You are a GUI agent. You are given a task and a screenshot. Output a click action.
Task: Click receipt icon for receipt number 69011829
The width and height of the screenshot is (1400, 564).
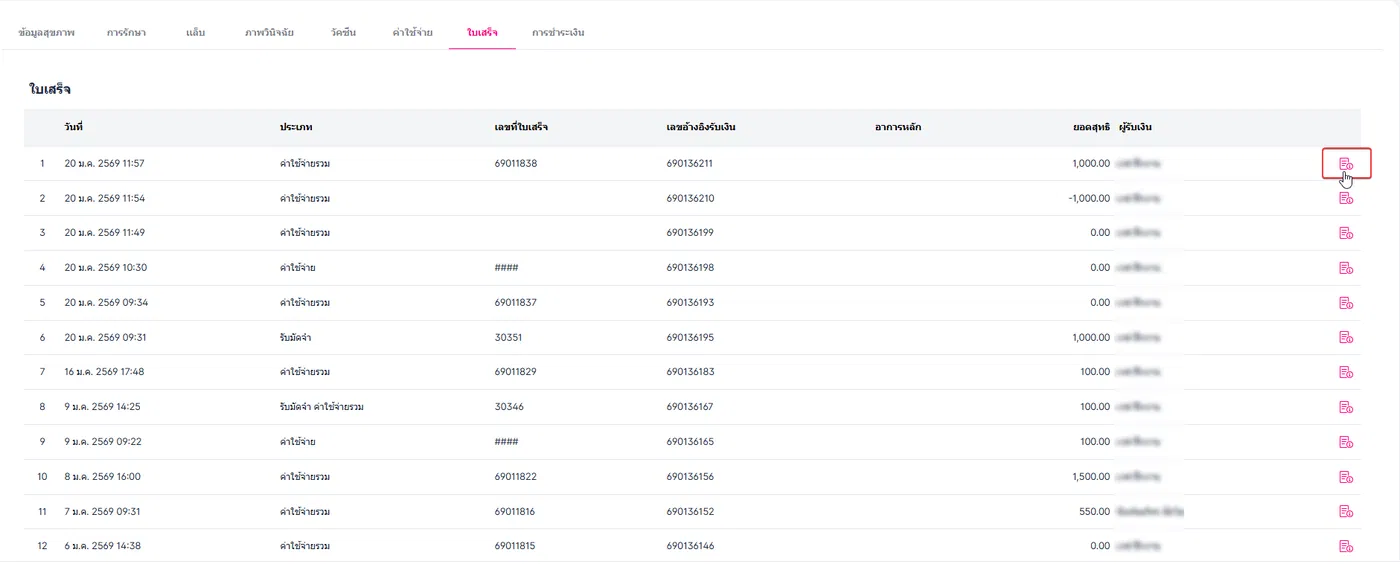pyautogui.click(x=1346, y=372)
